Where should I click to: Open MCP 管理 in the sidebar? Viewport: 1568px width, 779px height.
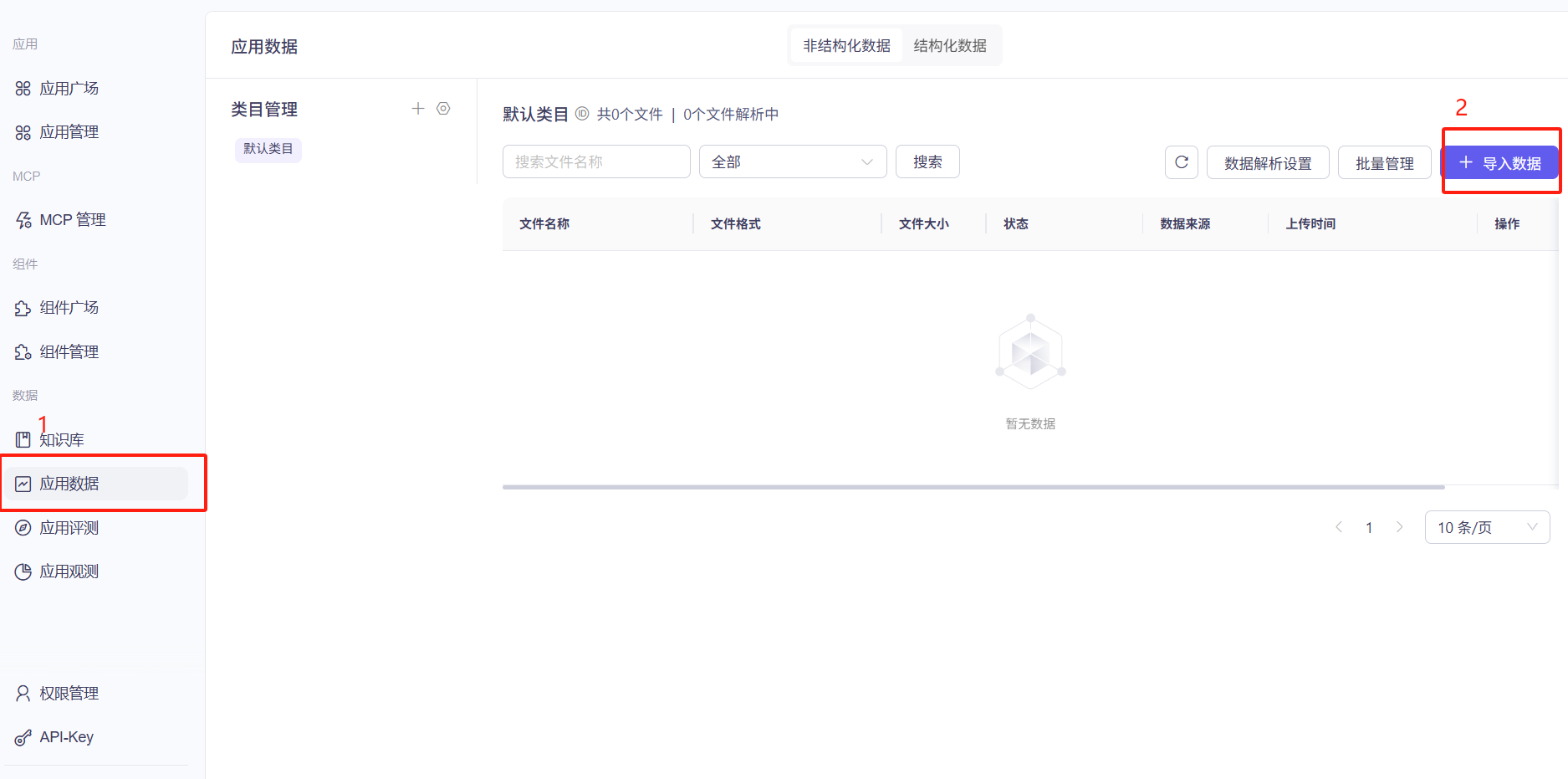(x=73, y=219)
